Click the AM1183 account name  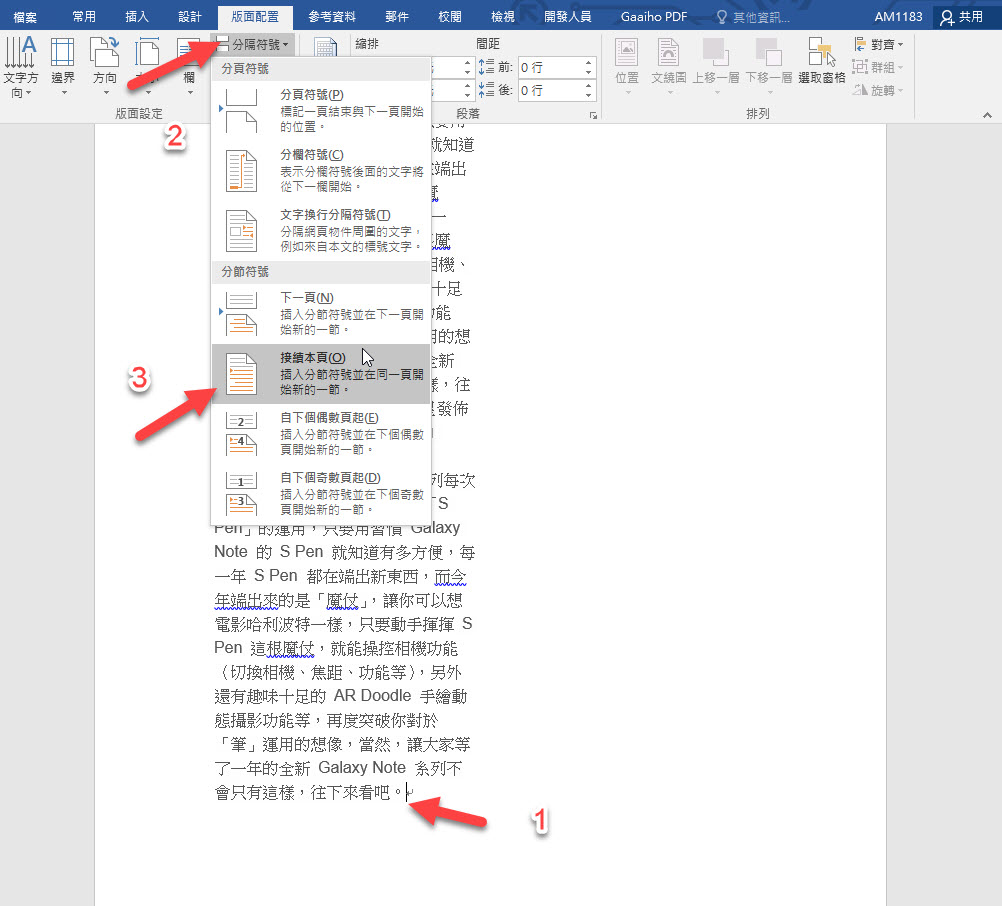[898, 17]
